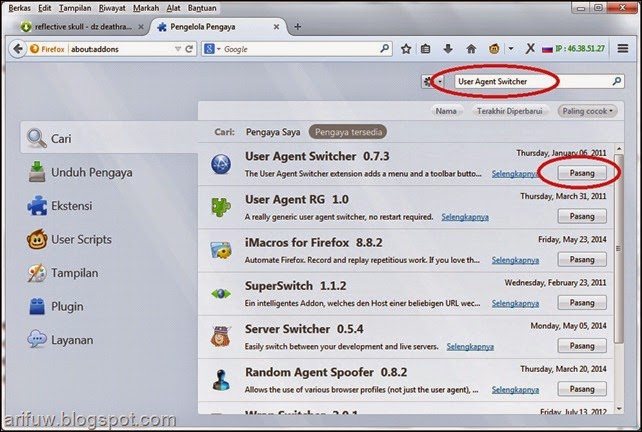Screen dimensions: 642x432
Task: Click the User Agent Switcher globe icon
Action: pyautogui.click(x=221, y=164)
